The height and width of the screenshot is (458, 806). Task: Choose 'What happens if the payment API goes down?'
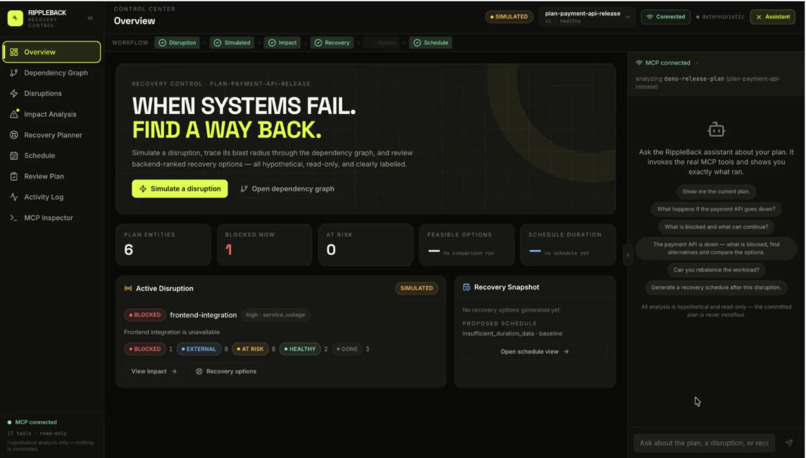(716, 209)
